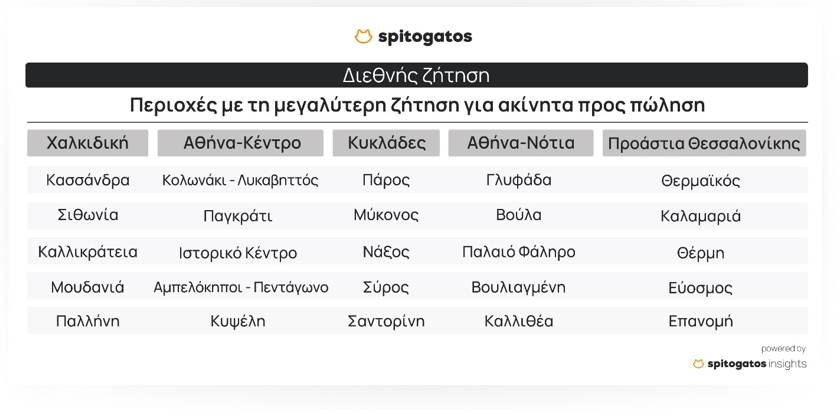
Task: Click the spitogatos cat logo icon at top
Action: pyautogui.click(x=363, y=37)
